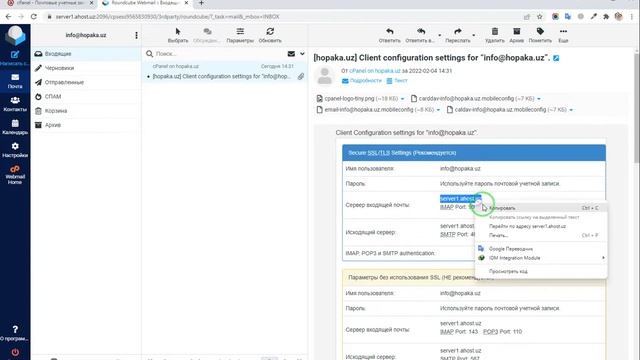Choose Перейти по адресу server1.ahost.uz
The image size is (640, 360).
click(541, 226)
